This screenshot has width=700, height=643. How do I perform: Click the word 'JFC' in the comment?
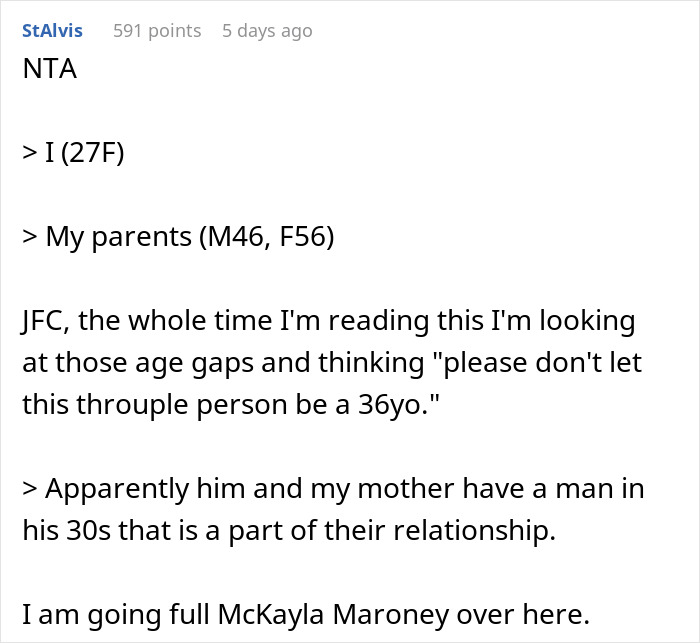click(45, 321)
